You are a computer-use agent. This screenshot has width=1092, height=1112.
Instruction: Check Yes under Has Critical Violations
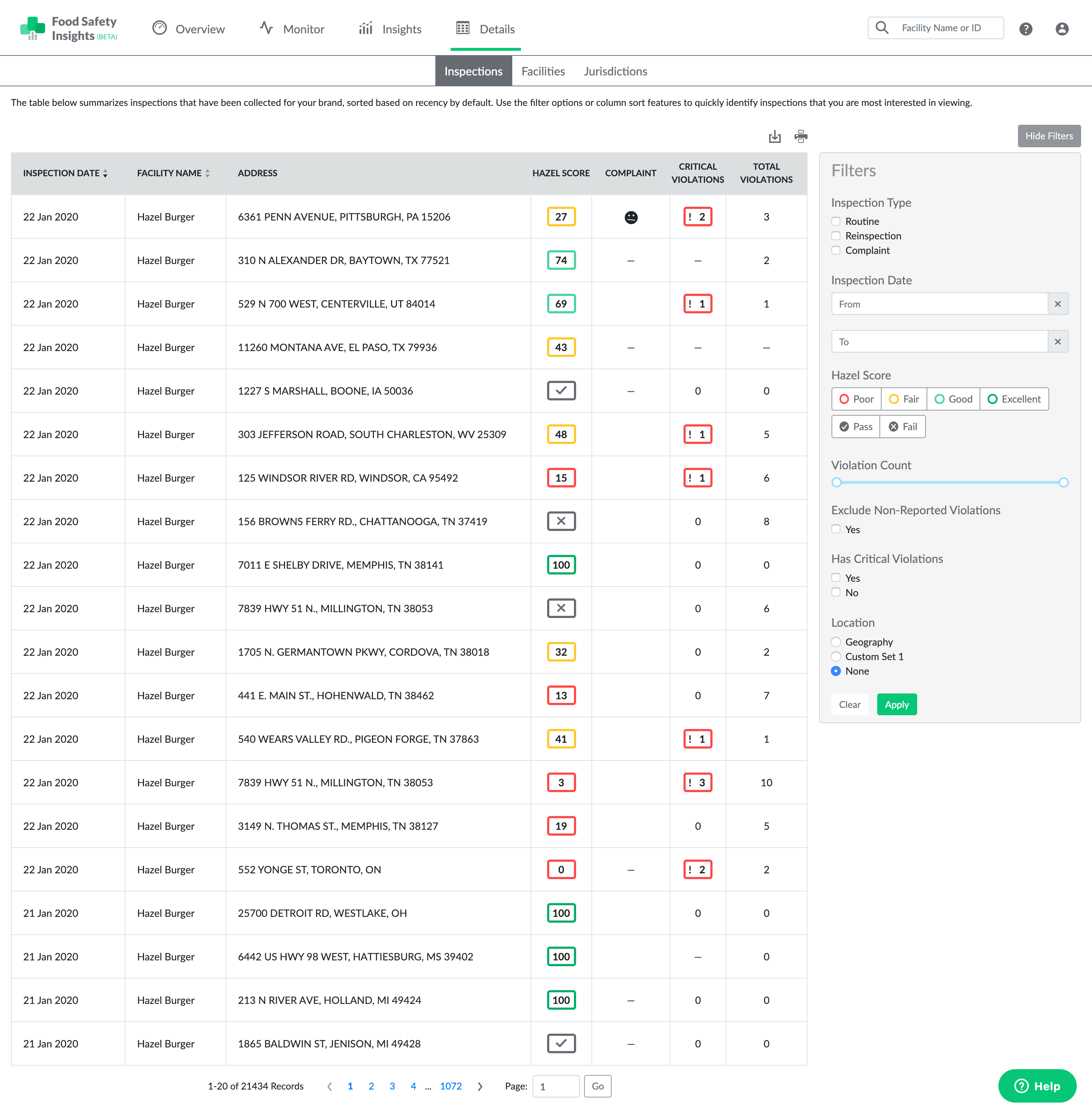coord(836,577)
